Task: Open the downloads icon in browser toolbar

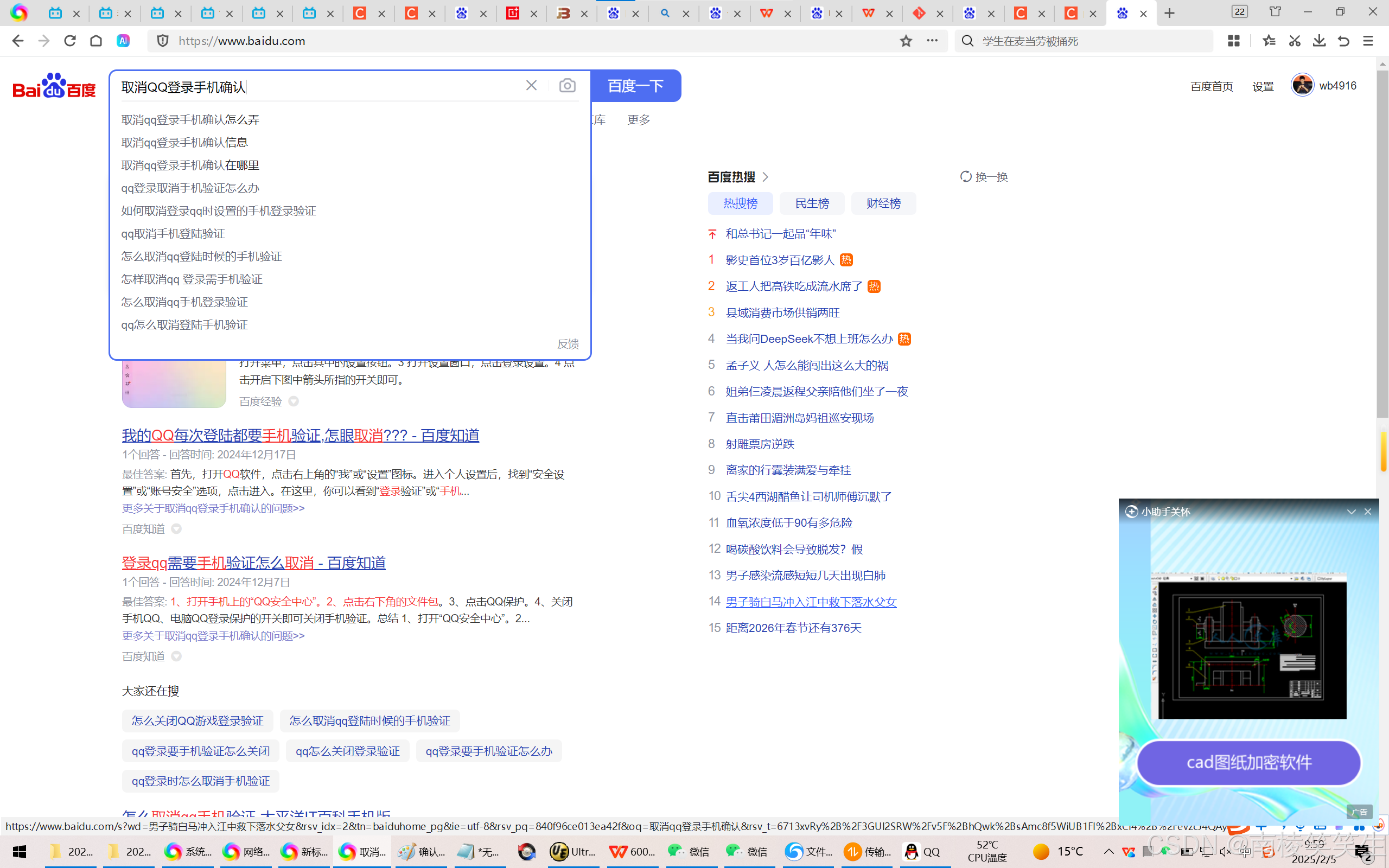Action: [1319, 41]
